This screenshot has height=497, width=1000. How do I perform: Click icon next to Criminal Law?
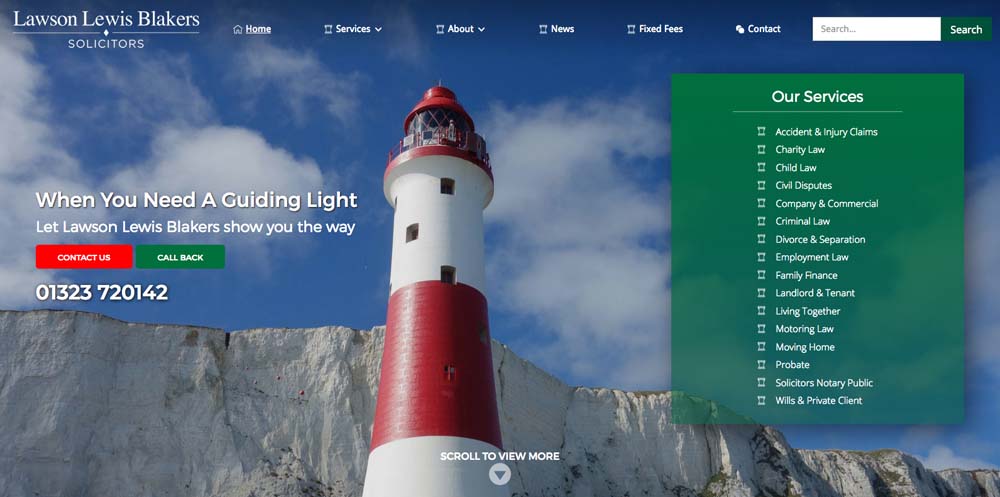point(761,221)
